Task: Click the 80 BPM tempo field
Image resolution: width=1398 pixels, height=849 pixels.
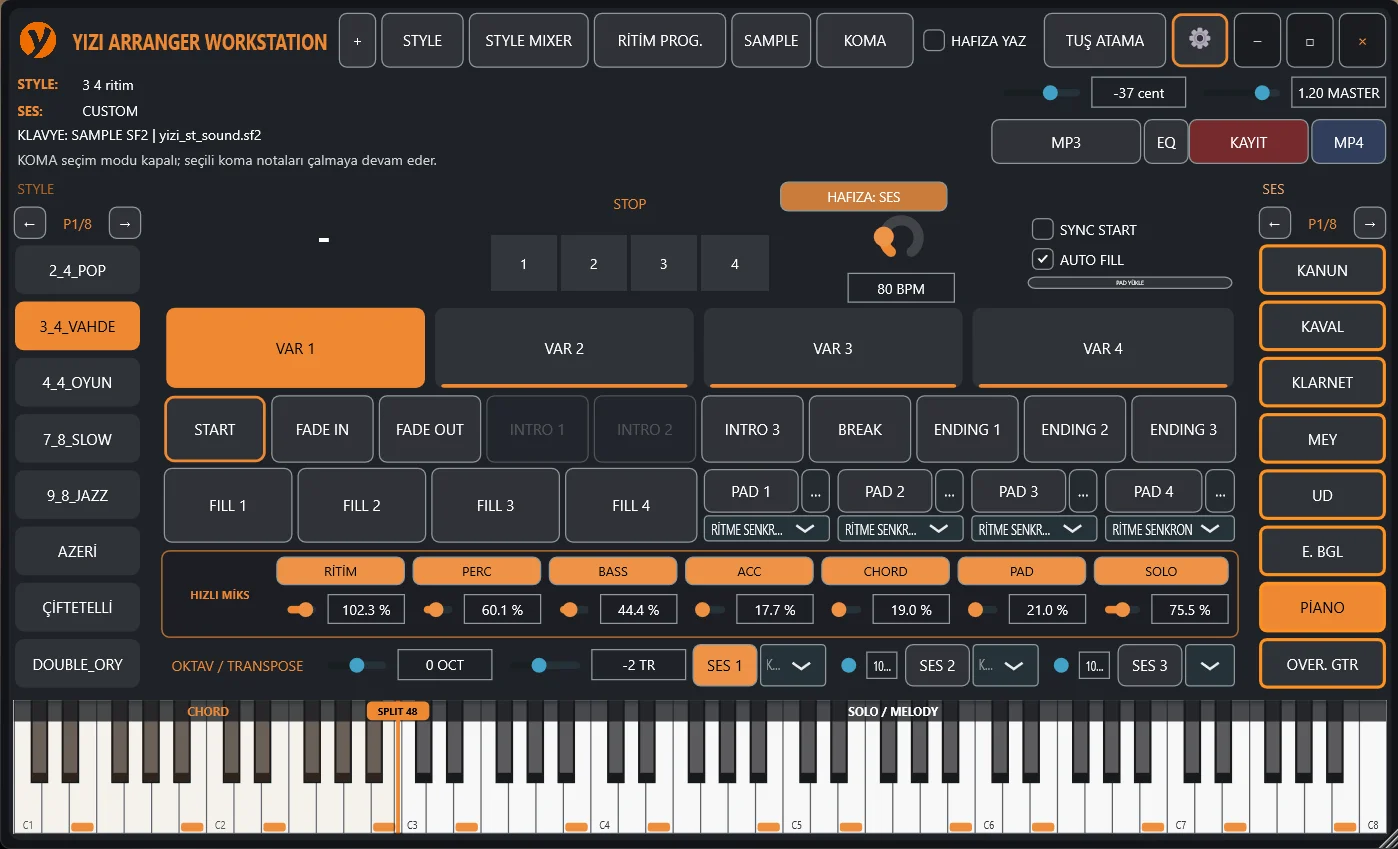Action: [x=901, y=289]
